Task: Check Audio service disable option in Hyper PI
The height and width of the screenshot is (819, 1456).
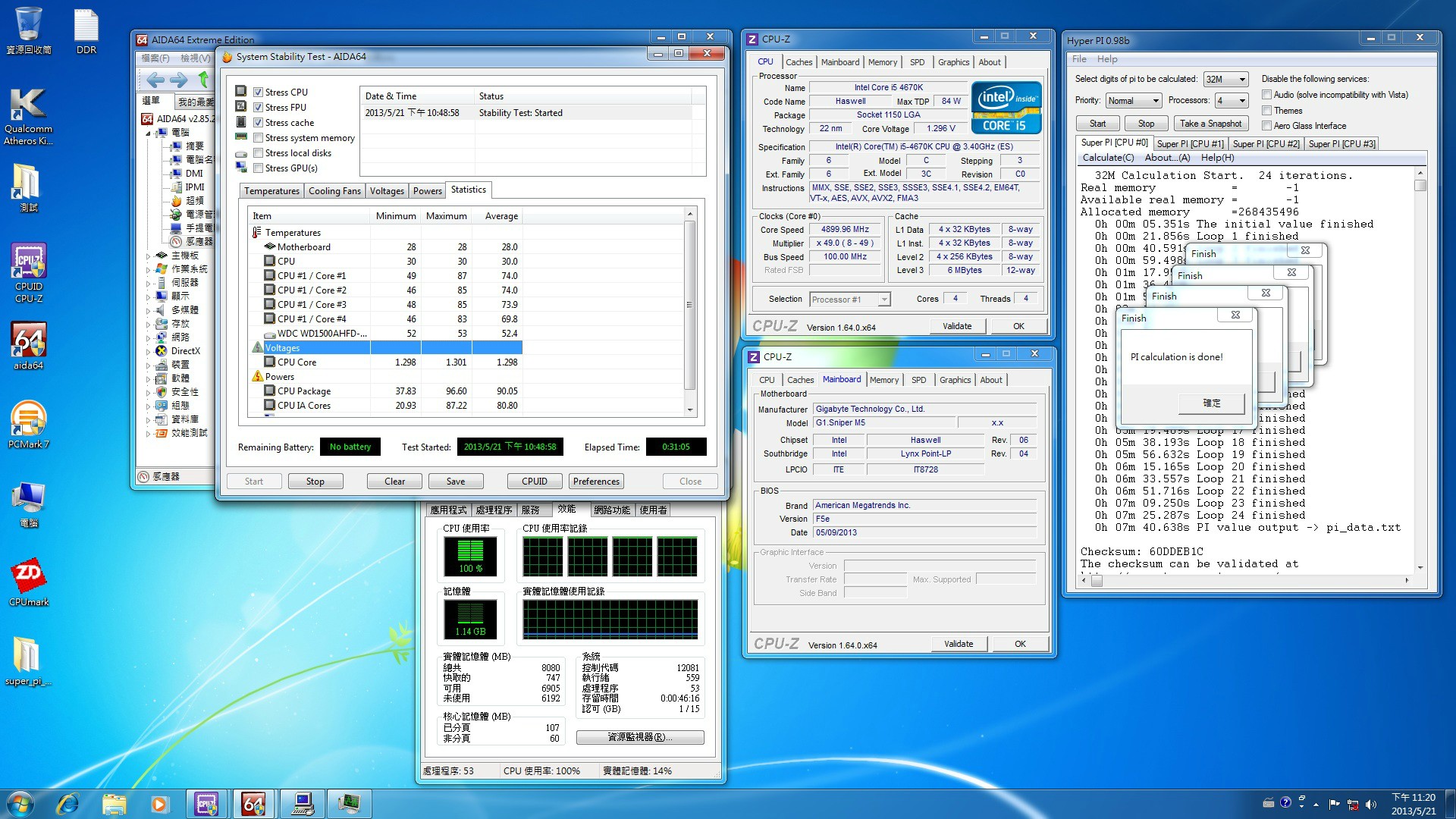Action: pos(1266,95)
